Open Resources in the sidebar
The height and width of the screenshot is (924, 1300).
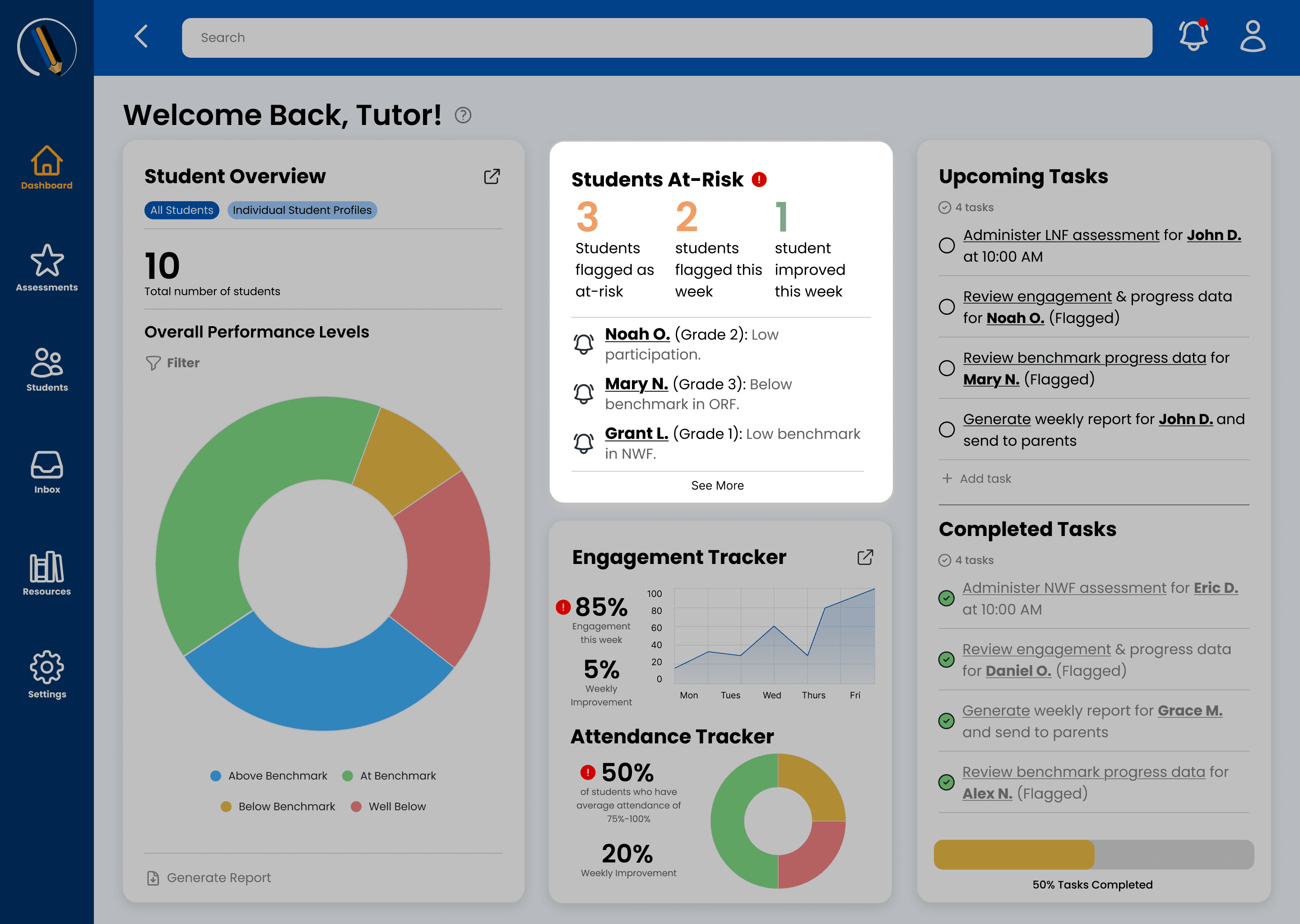[46, 573]
